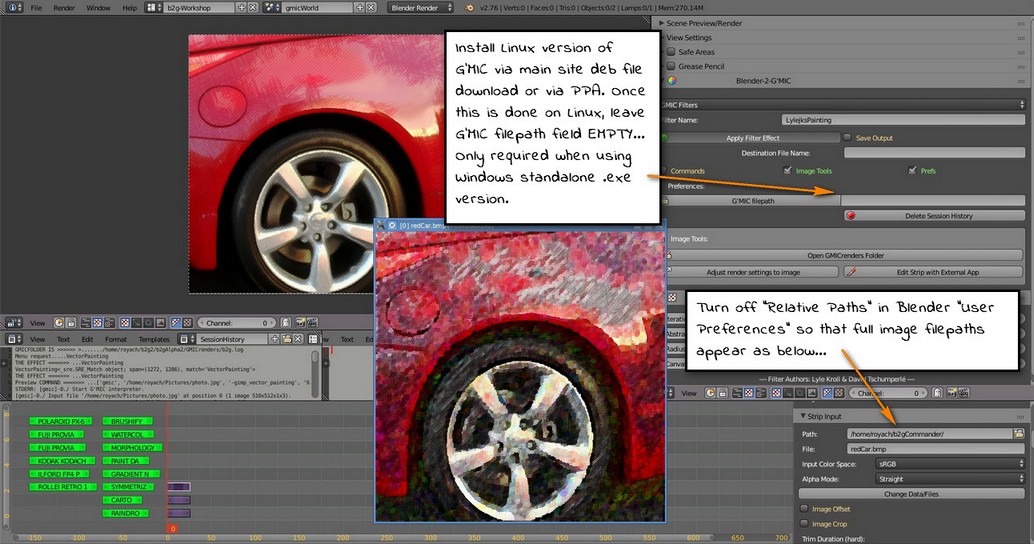Screen dimensions: 1034x544
Task: Open the Templates menu in text editor
Action: tap(154, 339)
